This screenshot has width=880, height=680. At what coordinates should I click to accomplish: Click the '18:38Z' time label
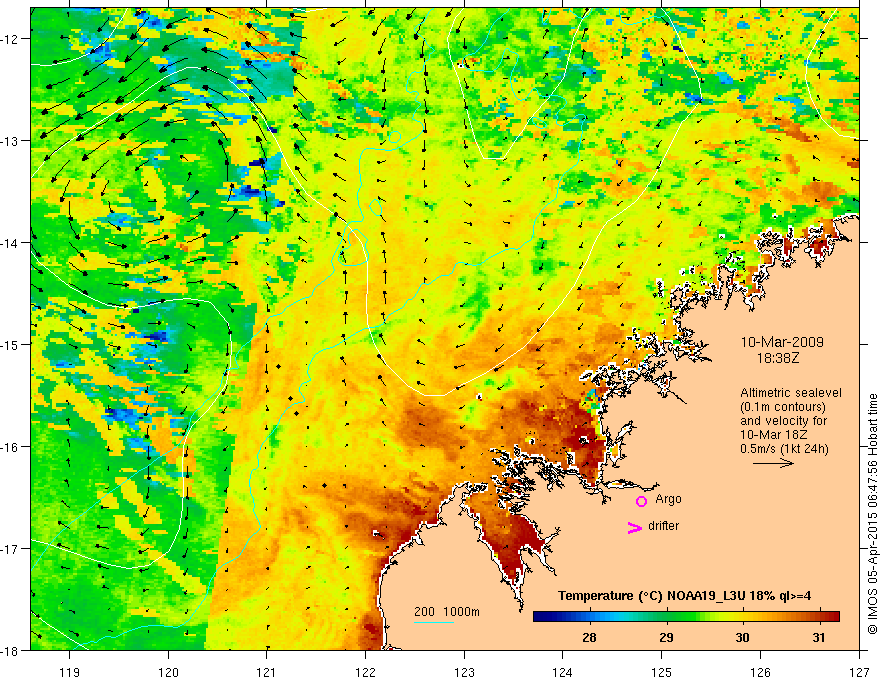pyautogui.click(x=777, y=358)
